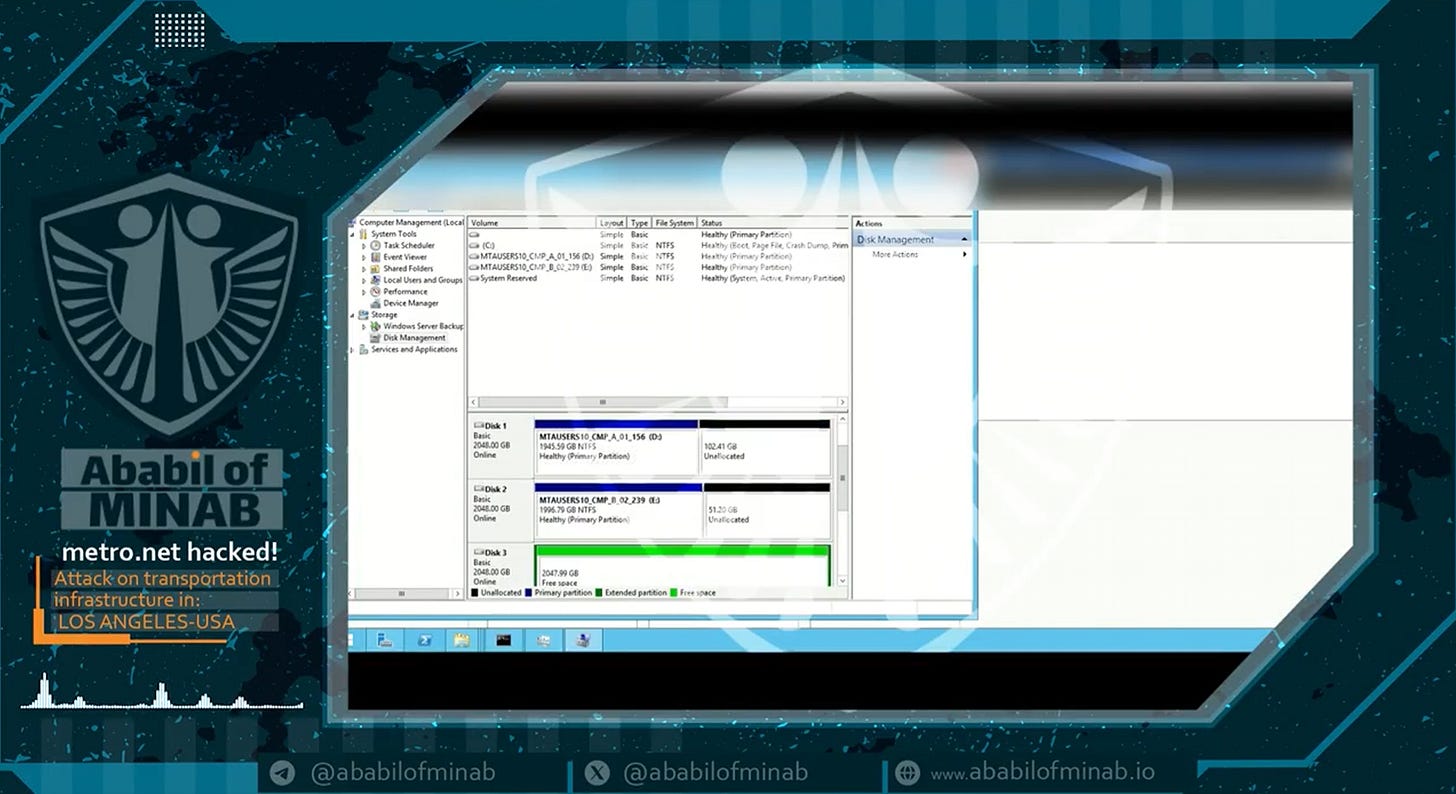Screen dimensions: 1456x794
Task: Open PowerShell from the taskbar
Action: coord(424,640)
